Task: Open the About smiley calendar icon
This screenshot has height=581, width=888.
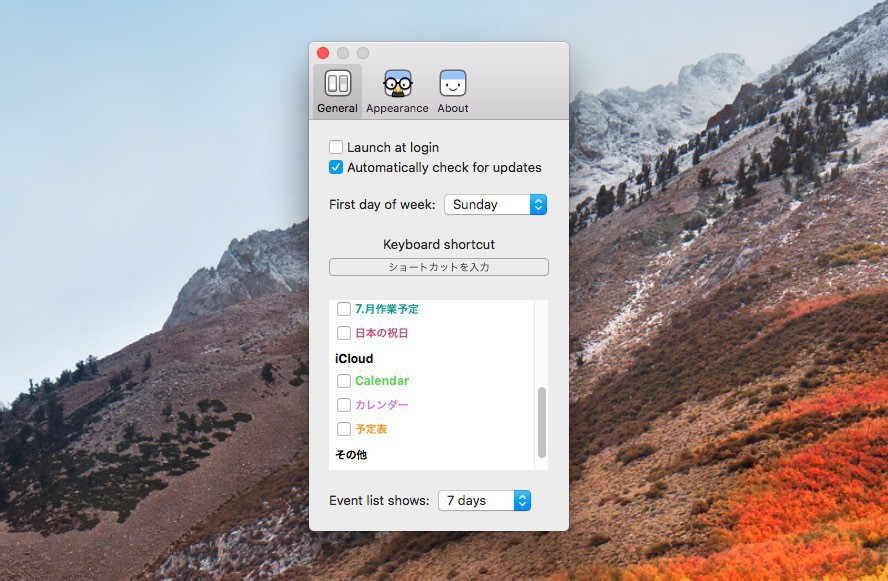Action: (452, 84)
